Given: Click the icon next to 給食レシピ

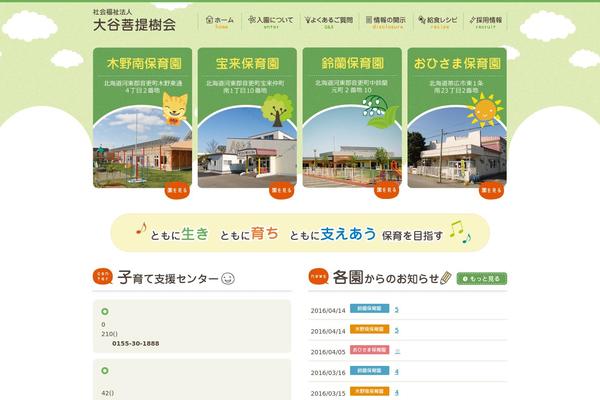Looking at the screenshot, I should pyautogui.click(x=422, y=20).
